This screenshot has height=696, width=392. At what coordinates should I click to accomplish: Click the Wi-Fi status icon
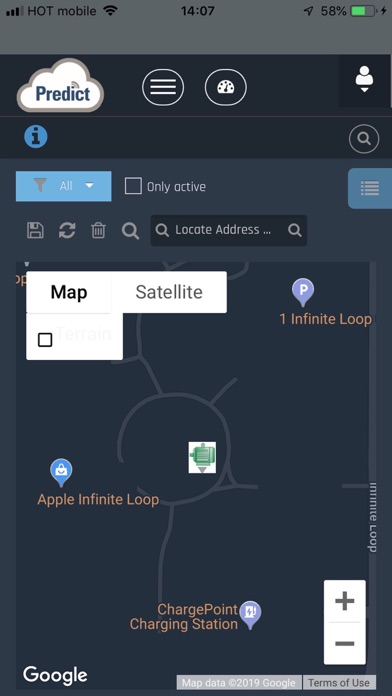tap(110, 11)
